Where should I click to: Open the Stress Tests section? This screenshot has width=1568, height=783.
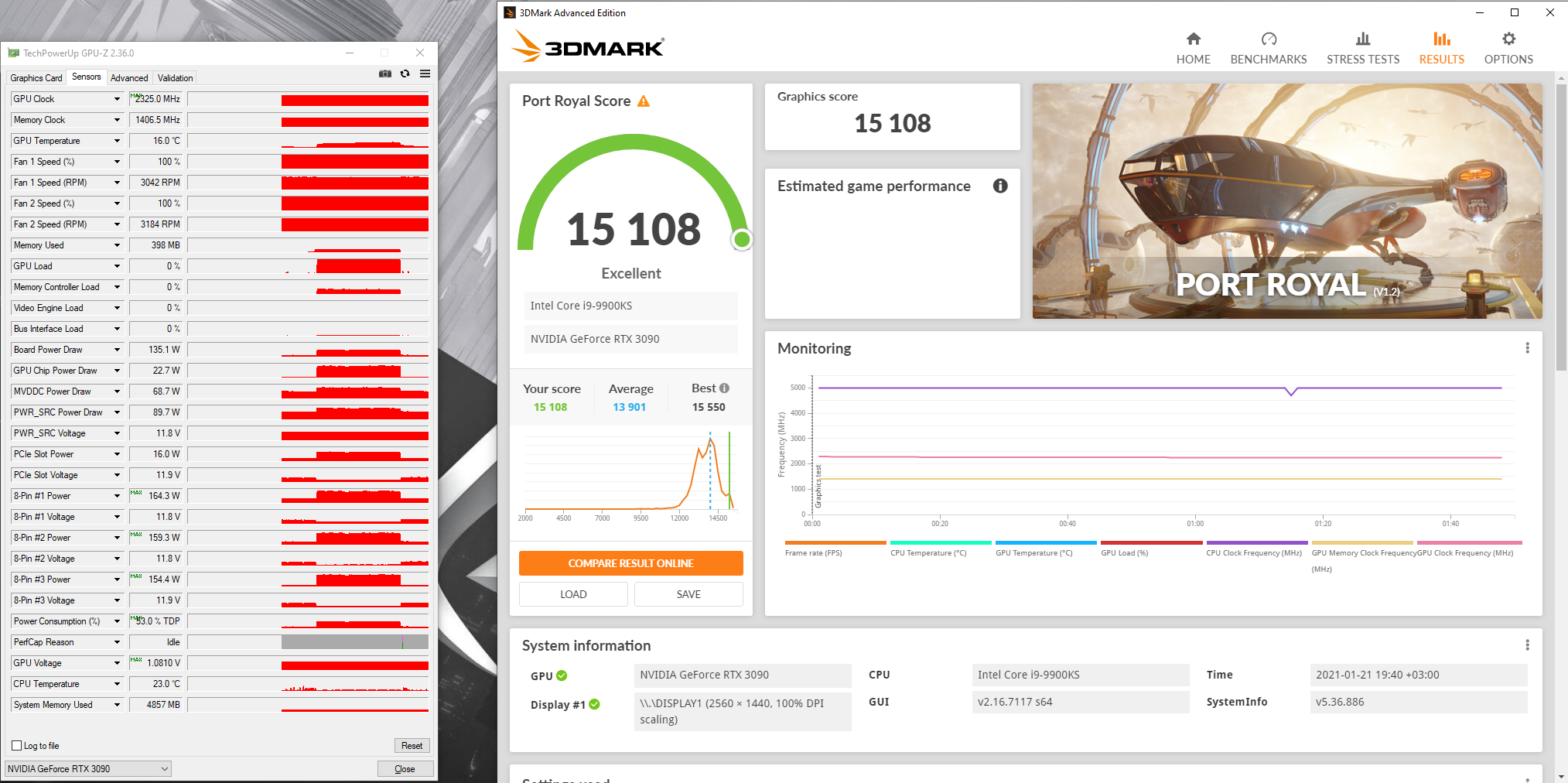tap(1363, 48)
